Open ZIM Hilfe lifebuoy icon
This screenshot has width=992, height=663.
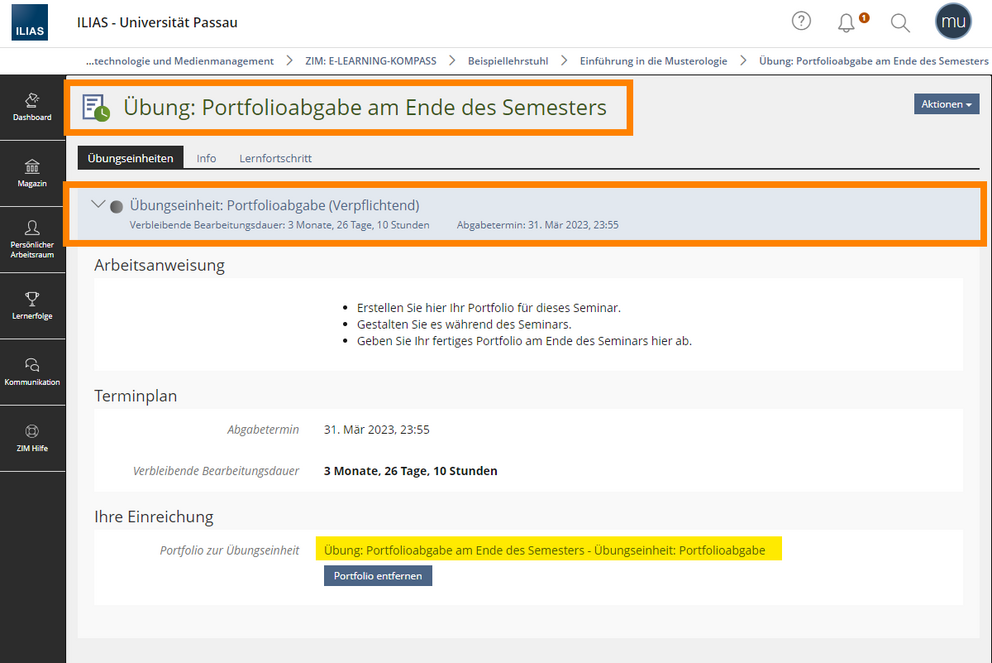32,438
